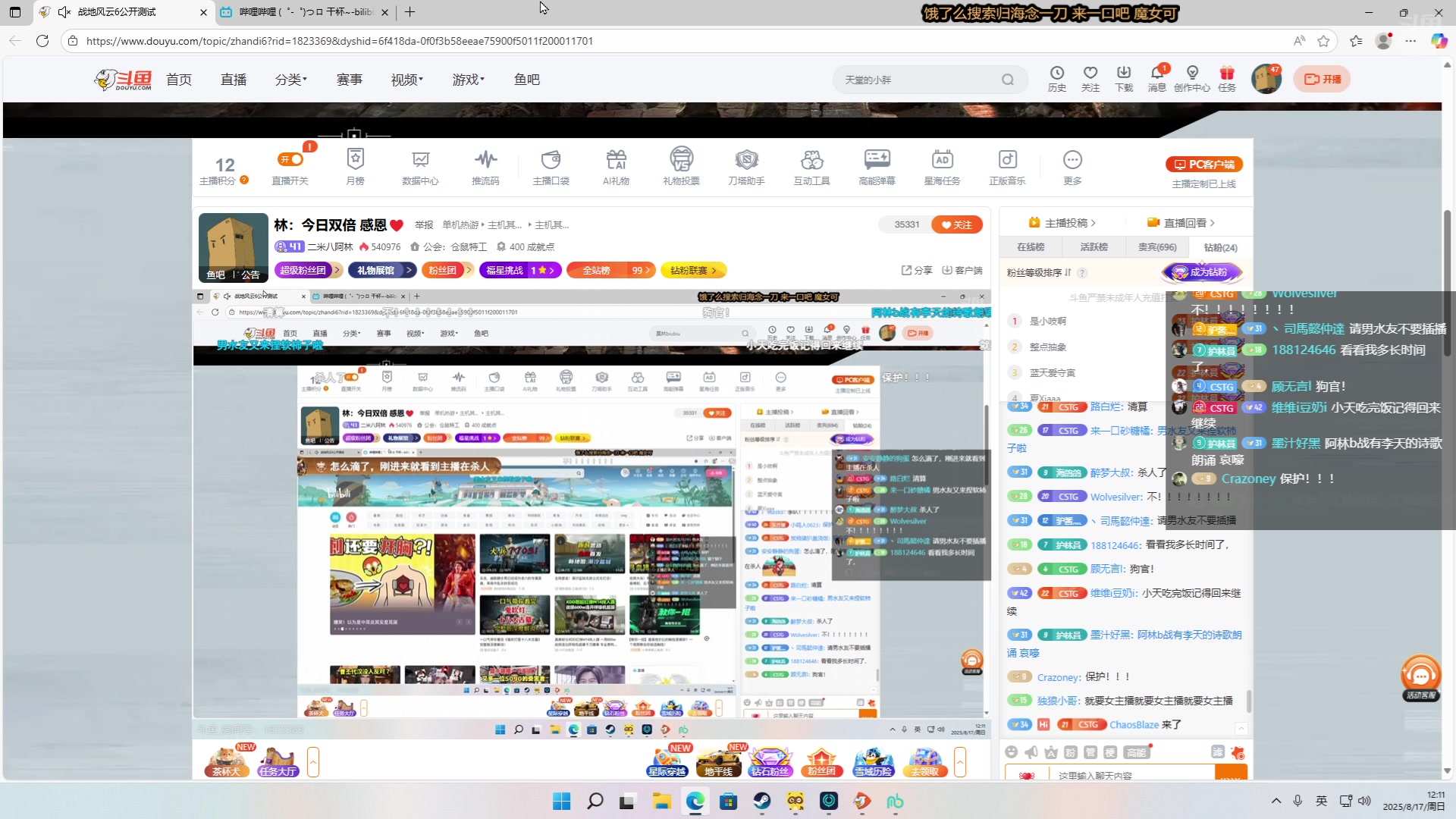Click the orange 开播 start streaming button
Viewport: 1456px width, 819px height.
click(x=1322, y=79)
